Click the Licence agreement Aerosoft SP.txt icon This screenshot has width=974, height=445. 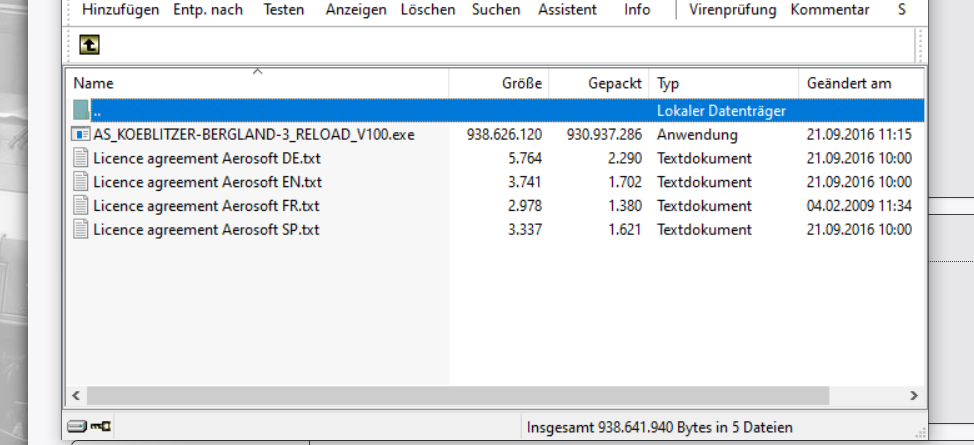(x=81, y=230)
